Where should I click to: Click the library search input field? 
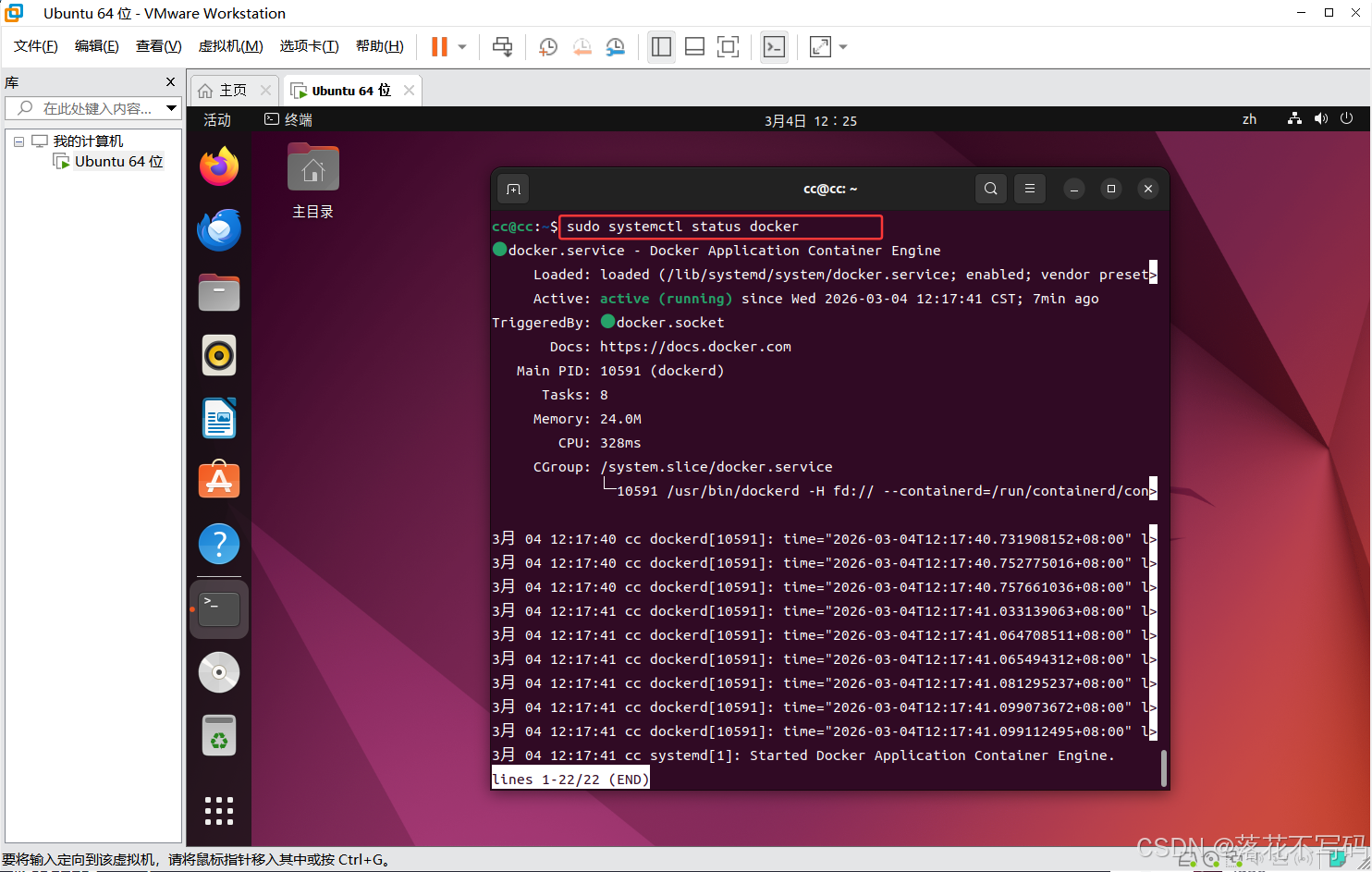(91, 108)
